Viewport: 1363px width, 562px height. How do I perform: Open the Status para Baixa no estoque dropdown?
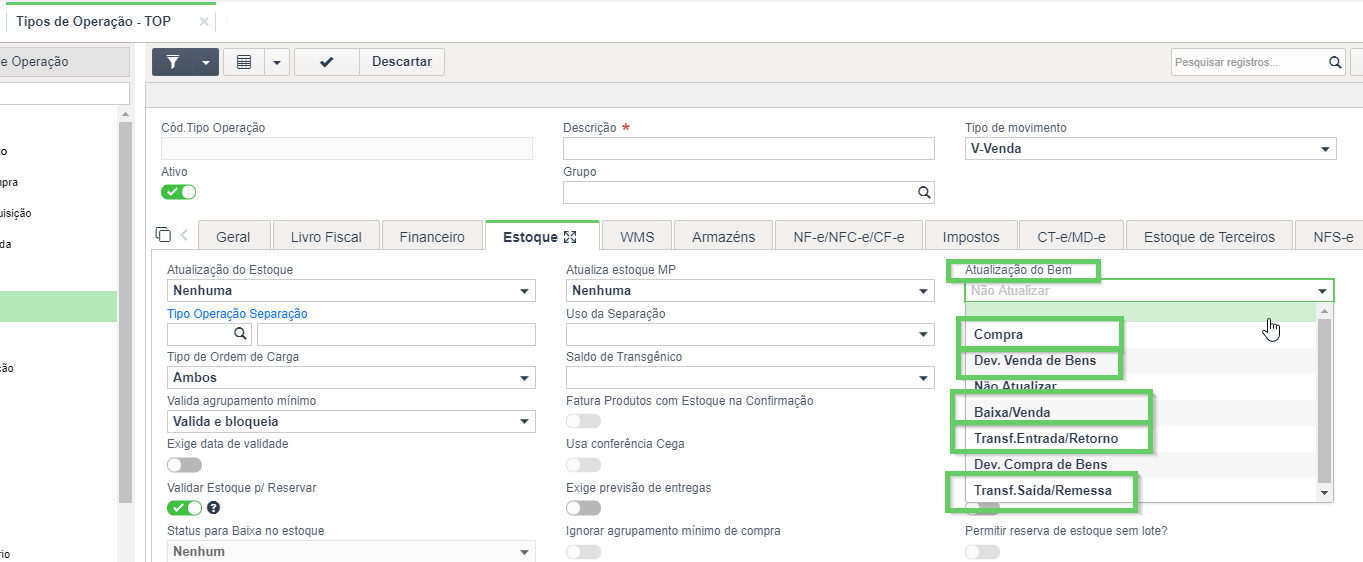pyautogui.click(x=351, y=552)
